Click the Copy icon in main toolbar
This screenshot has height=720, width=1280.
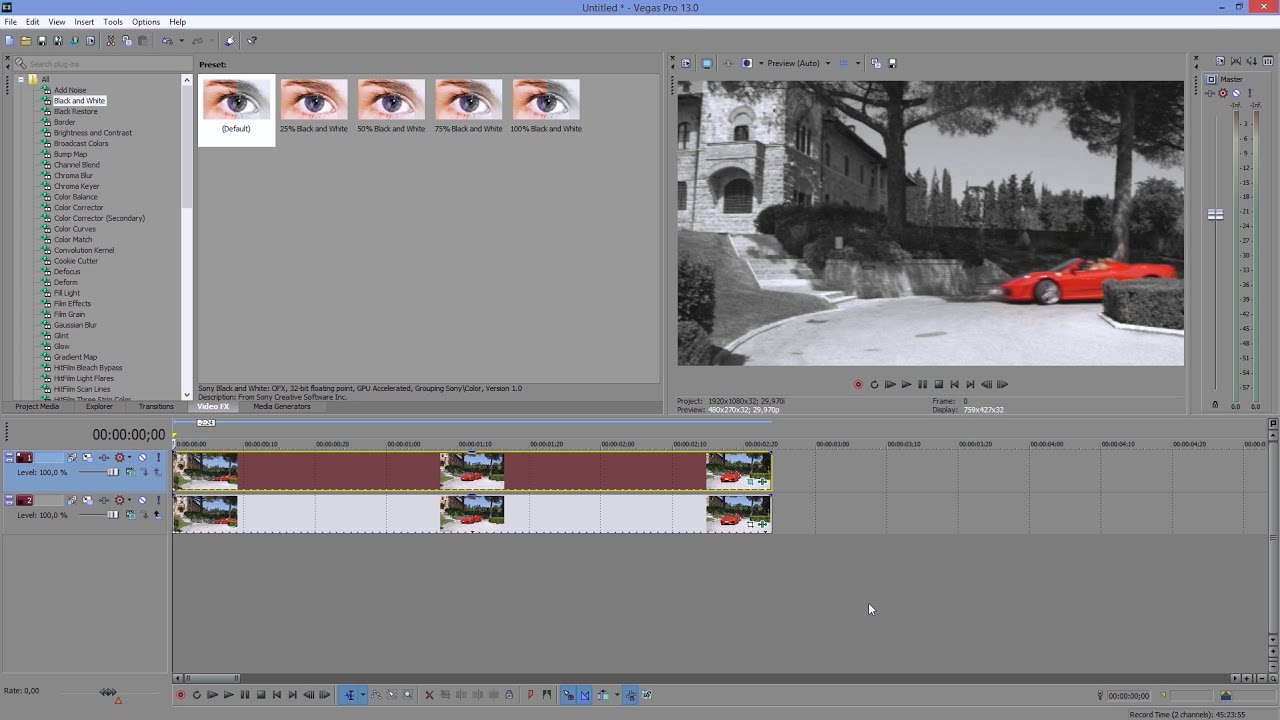click(x=127, y=41)
